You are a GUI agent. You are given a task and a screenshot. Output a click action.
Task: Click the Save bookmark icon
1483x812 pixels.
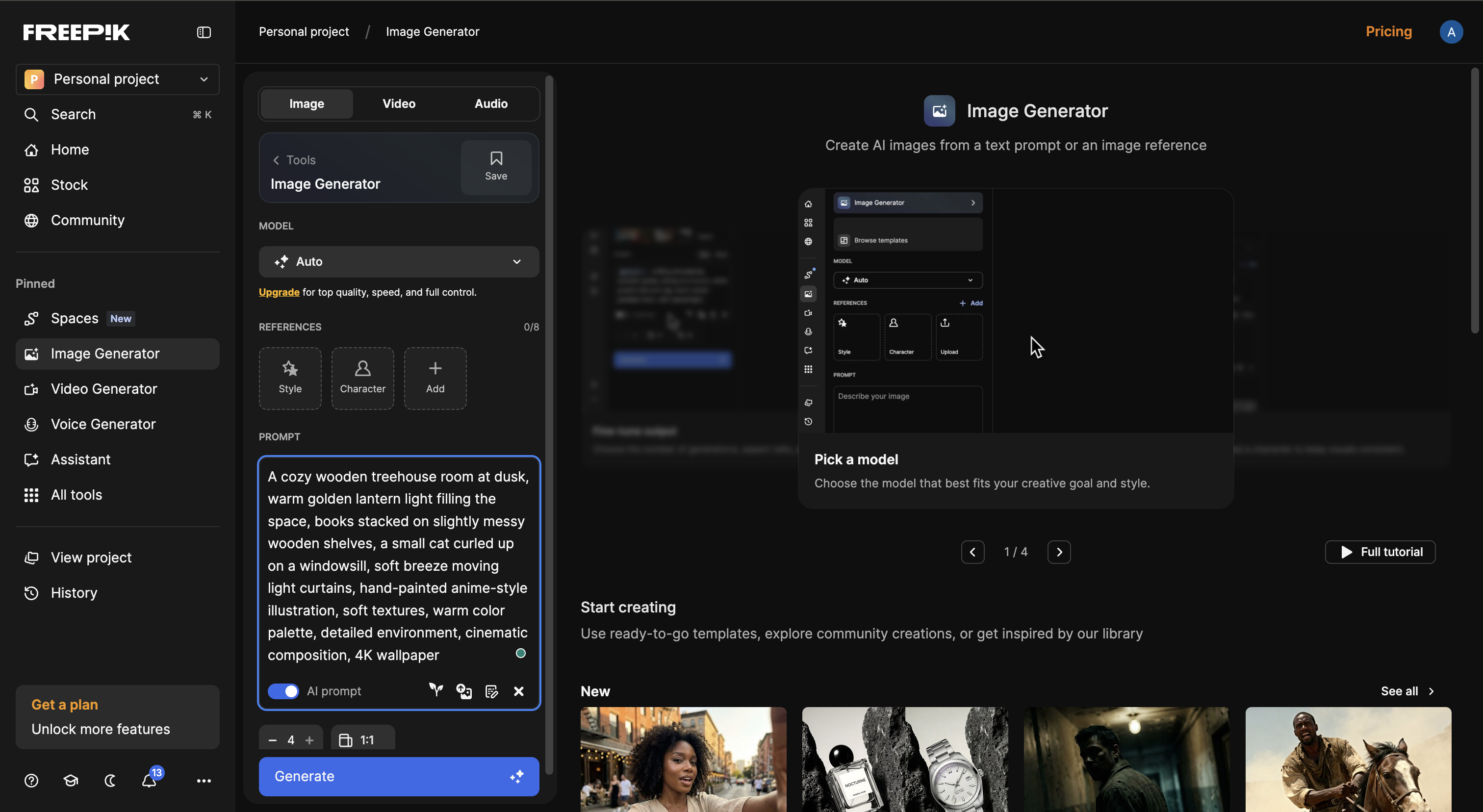496,167
